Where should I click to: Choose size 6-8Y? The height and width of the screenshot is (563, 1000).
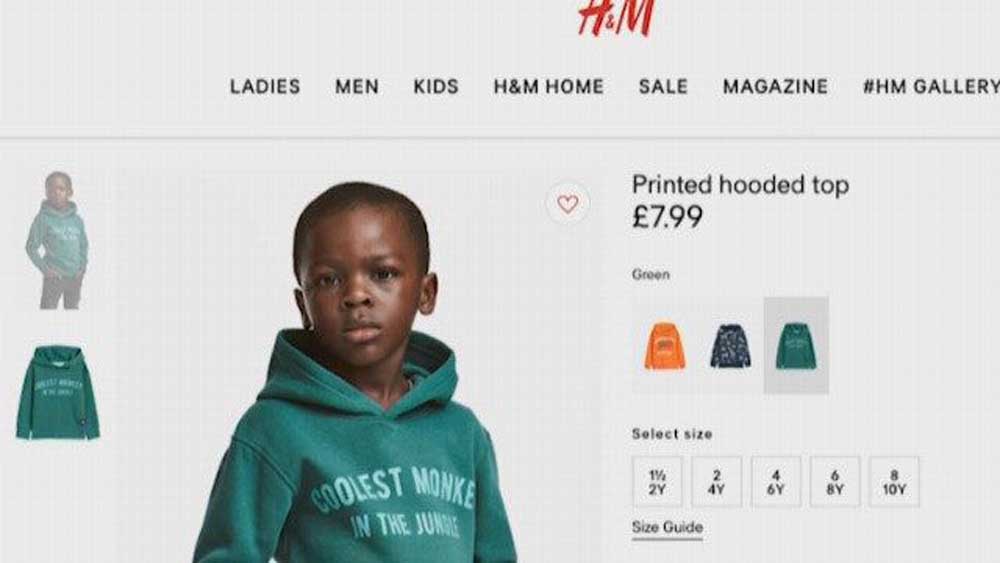(835, 482)
